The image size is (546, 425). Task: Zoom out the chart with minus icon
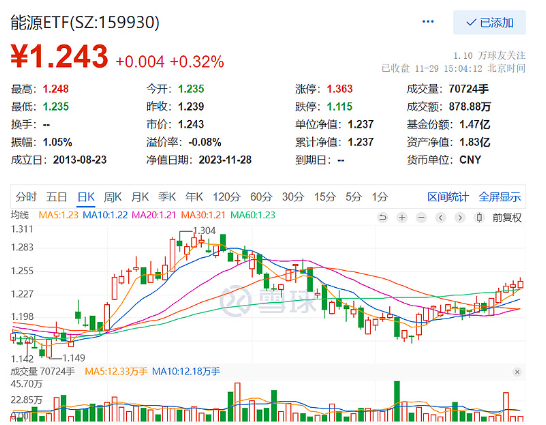pyautogui.click(x=421, y=218)
